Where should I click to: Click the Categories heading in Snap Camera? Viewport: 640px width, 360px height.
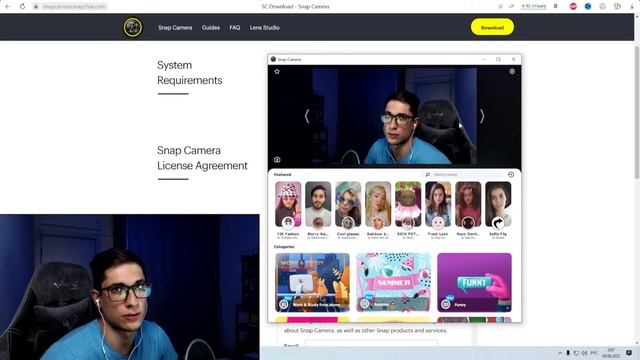click(284, 247)
